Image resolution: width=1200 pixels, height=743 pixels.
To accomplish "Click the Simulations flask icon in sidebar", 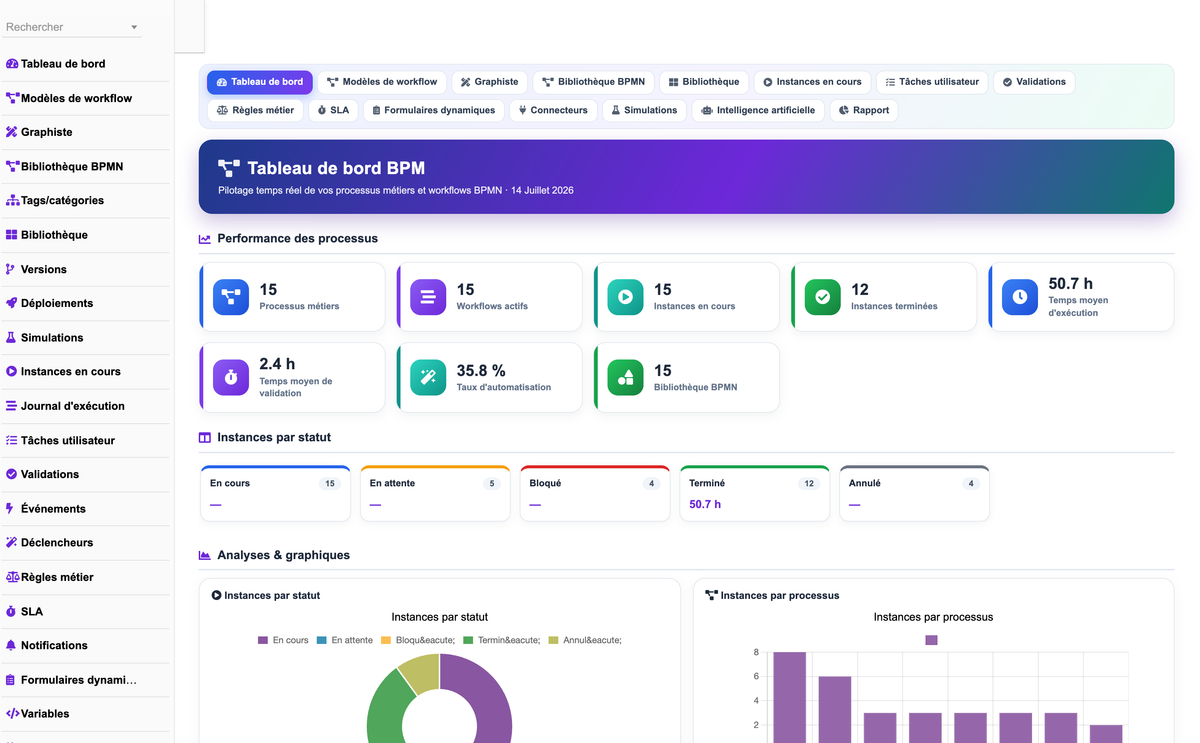I will 12,337.
